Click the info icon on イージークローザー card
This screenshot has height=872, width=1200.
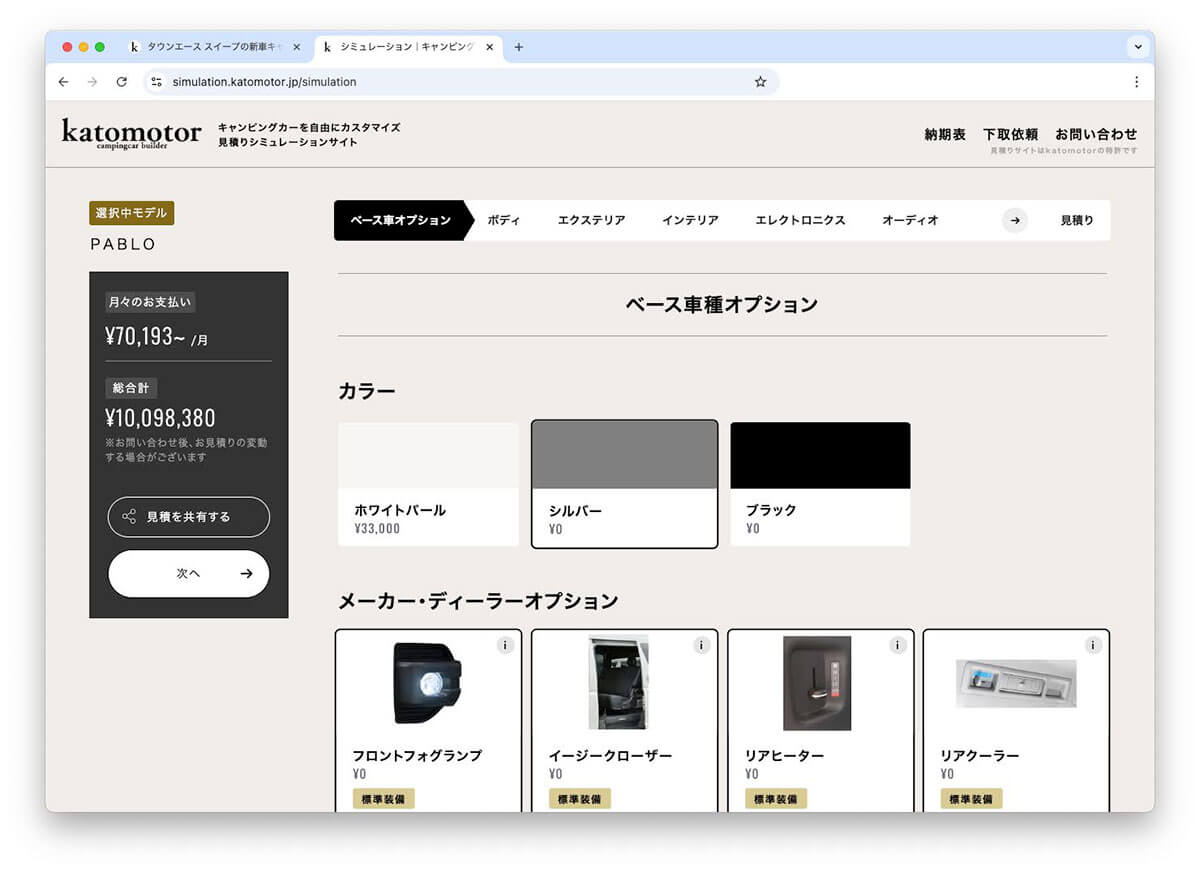pyautogui.click(x=701, y=646)
